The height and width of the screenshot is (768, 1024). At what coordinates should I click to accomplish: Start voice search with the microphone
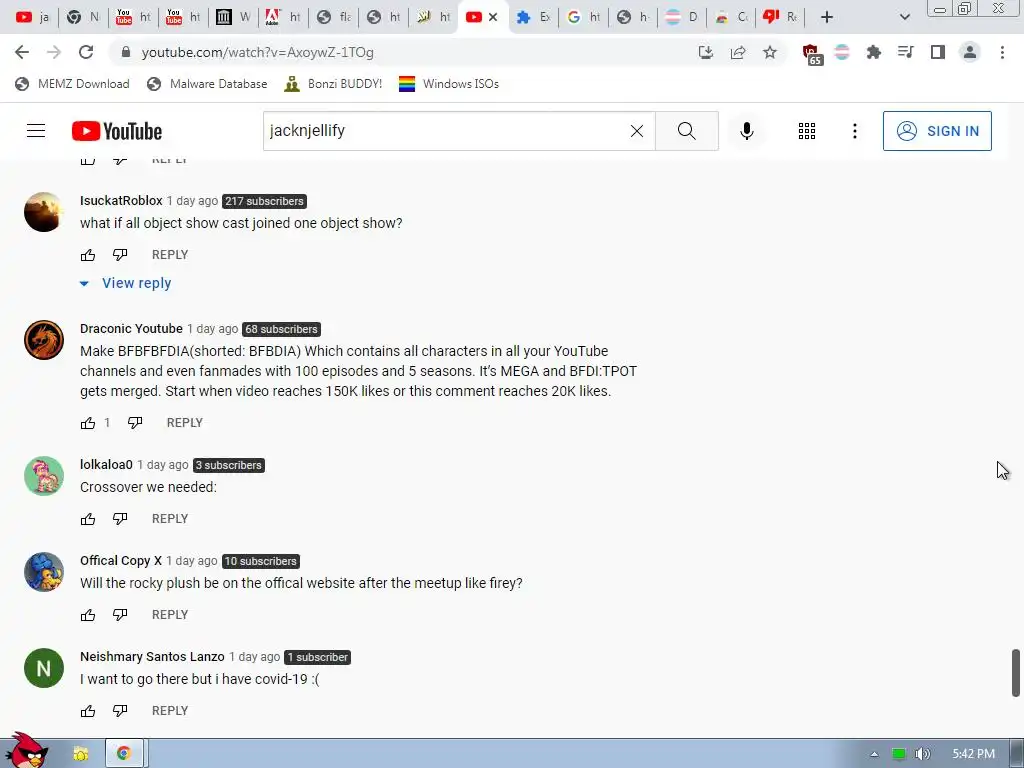pyautogui.click(x=746, y=131)
